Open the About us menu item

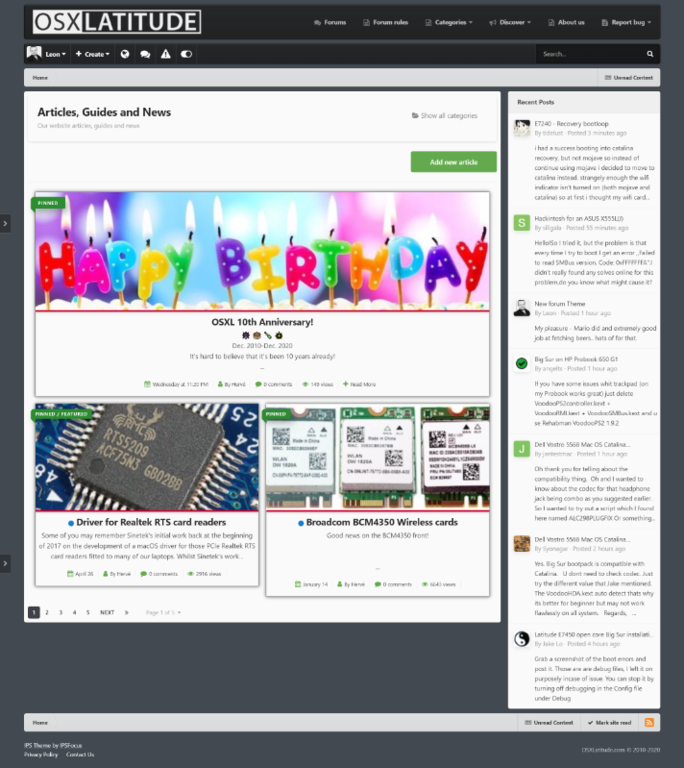click(566, 22)
